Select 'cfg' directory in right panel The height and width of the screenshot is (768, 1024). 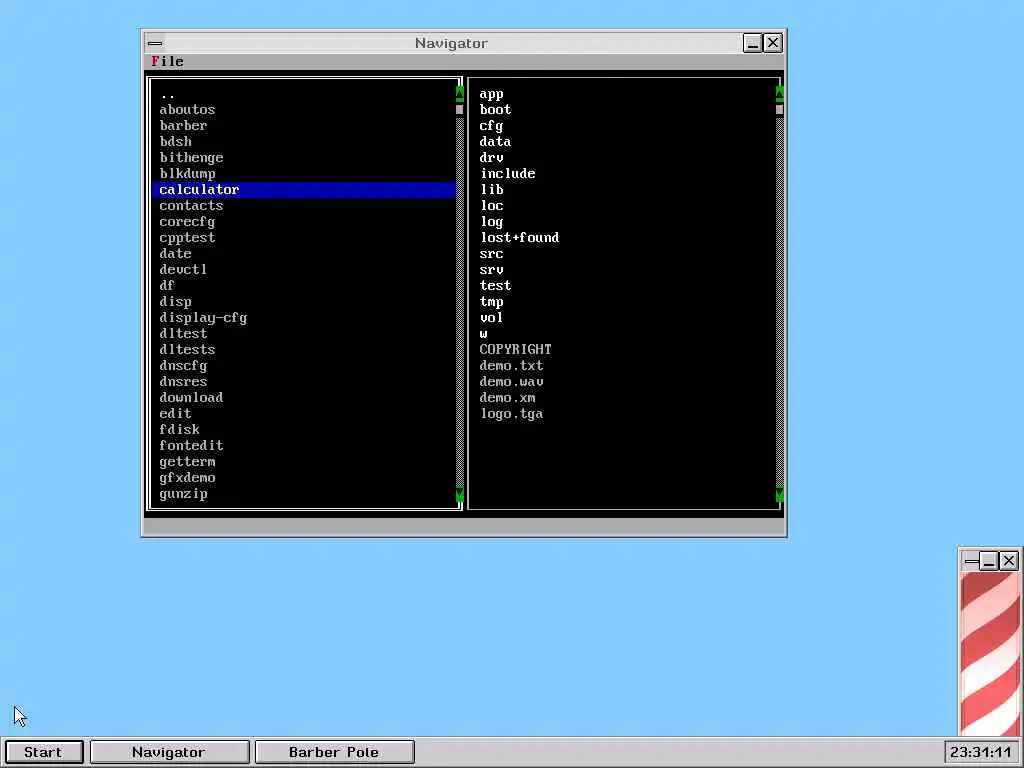coord(624,125)
